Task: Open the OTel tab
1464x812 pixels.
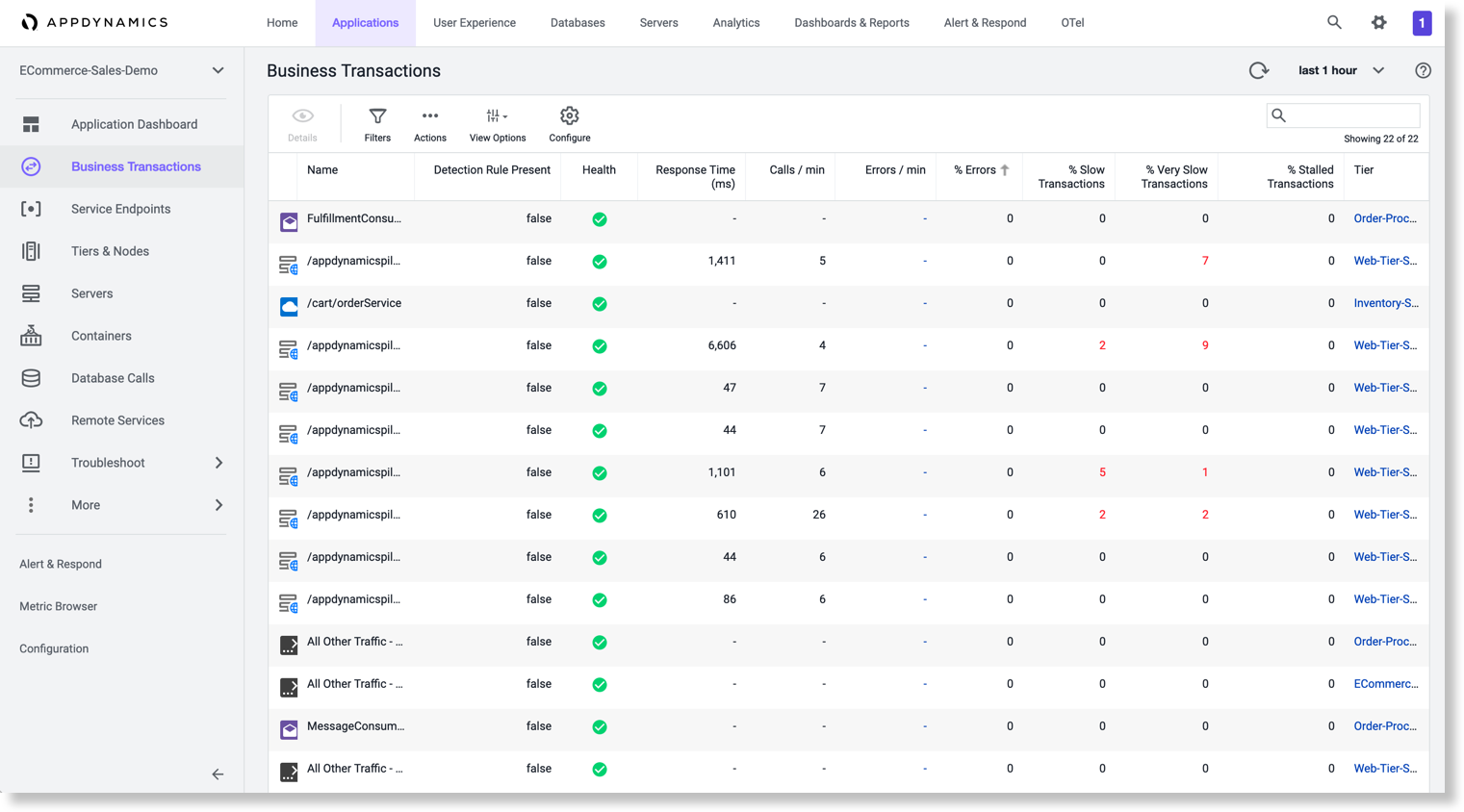Action: tap(1072, 22)
